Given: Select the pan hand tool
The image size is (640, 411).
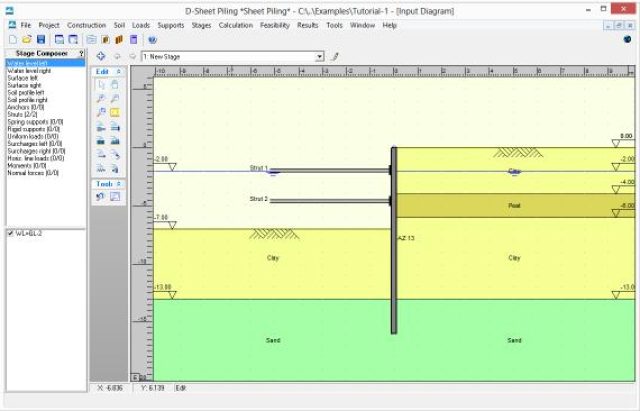Looking at the screenshot, I should [x=115, y=86].
